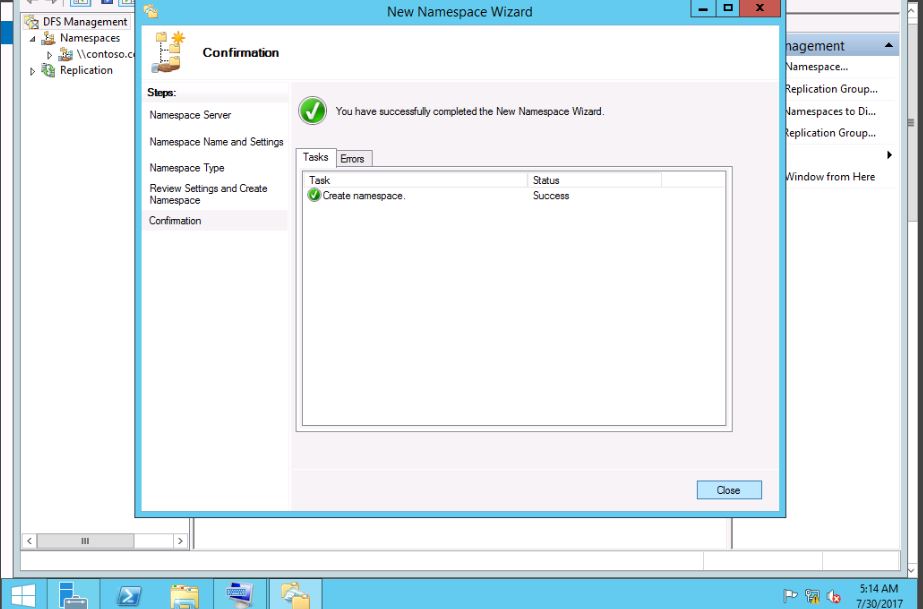Collapse the Namespaces tree node
The image size is (923, 609).
pos(32,39)
